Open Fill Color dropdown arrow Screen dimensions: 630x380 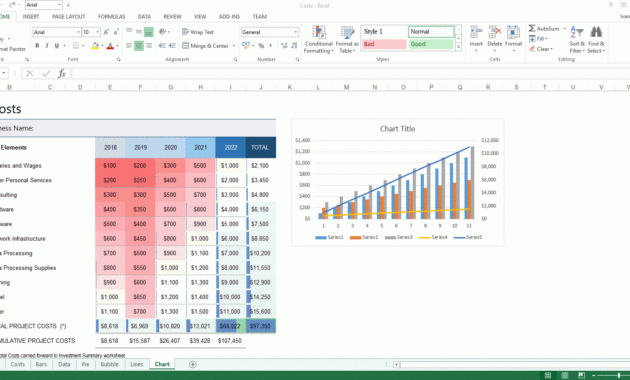[102, 46]
